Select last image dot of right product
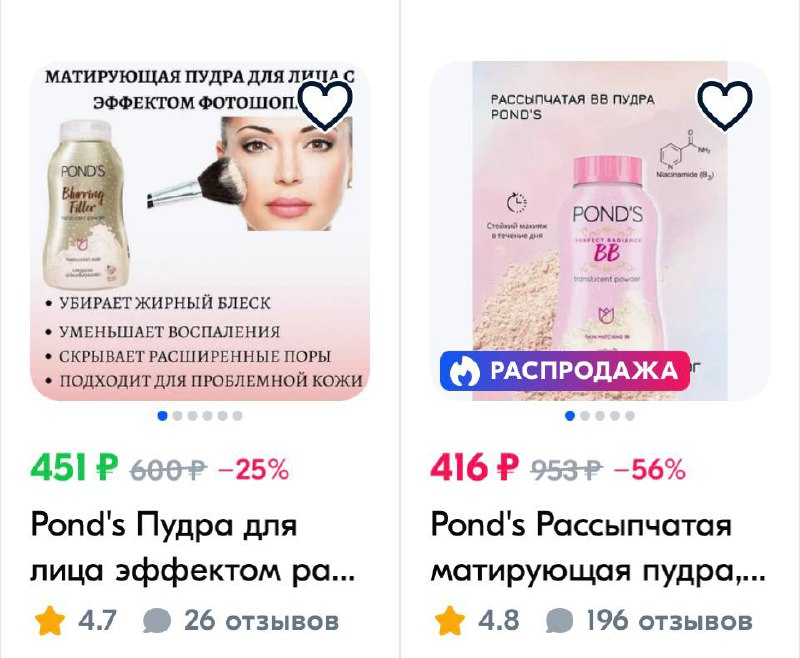Image resolution: width=800 pixels, height=658 pixels. point(630,416)
